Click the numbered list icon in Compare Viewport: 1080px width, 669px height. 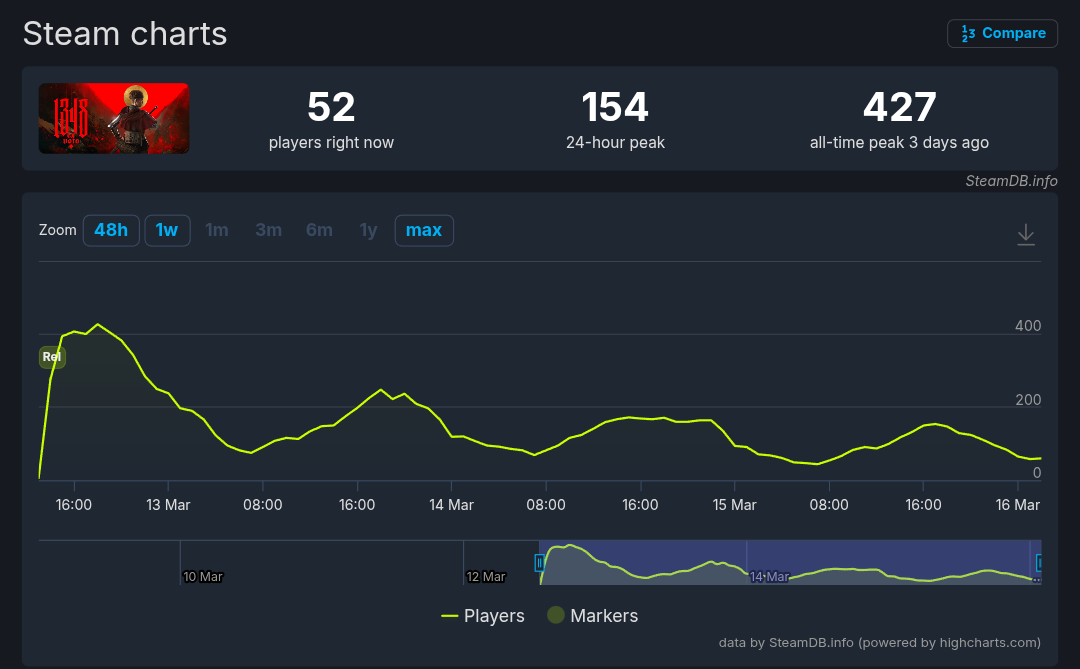coord(967,34)
